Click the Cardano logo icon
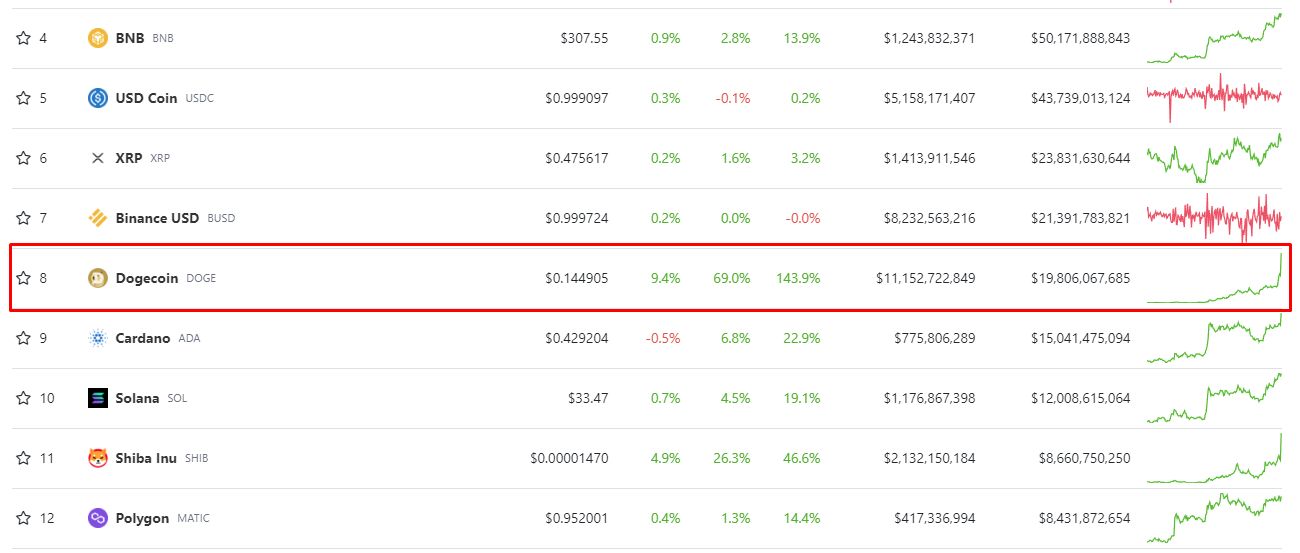Viewport: 1300px width, 553px height. tap(98, 338)
